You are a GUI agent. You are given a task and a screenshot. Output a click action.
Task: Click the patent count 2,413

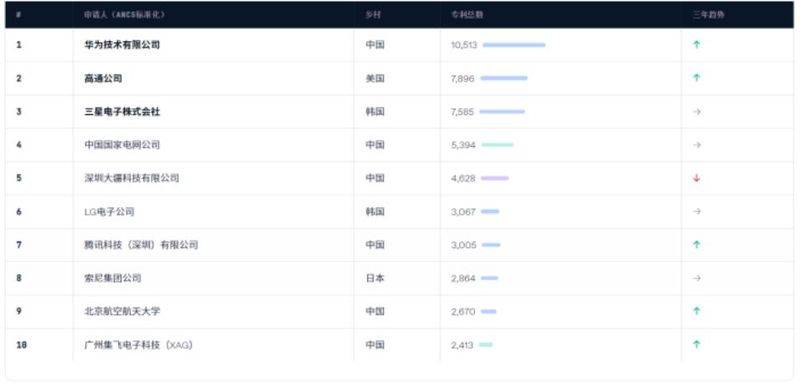[x=462, y=345]
